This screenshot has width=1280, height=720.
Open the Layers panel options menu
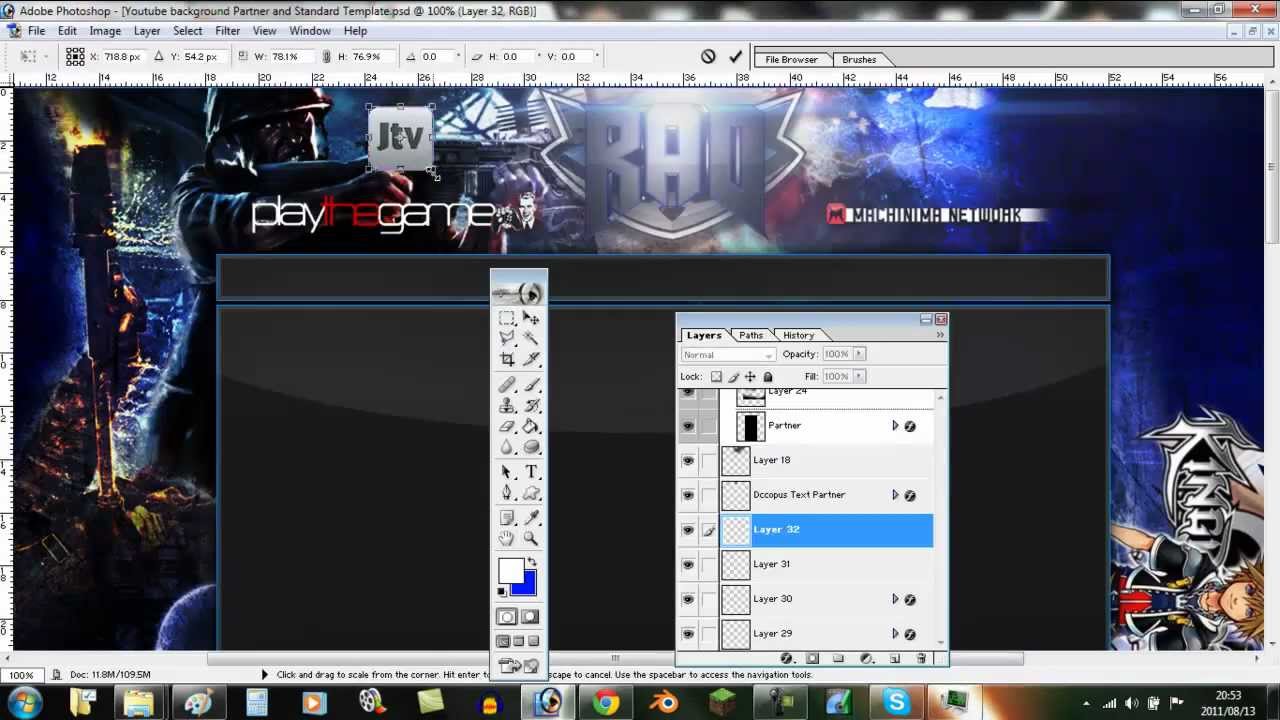(x=939, y=335)
